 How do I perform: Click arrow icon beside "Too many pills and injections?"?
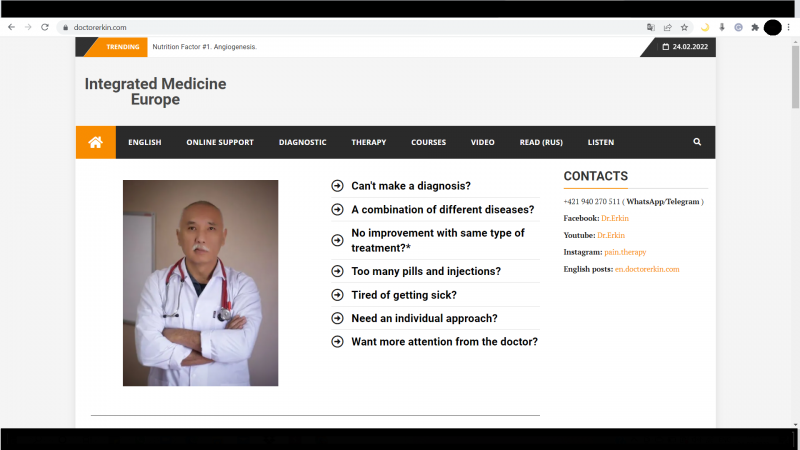[x=337, y=271]
